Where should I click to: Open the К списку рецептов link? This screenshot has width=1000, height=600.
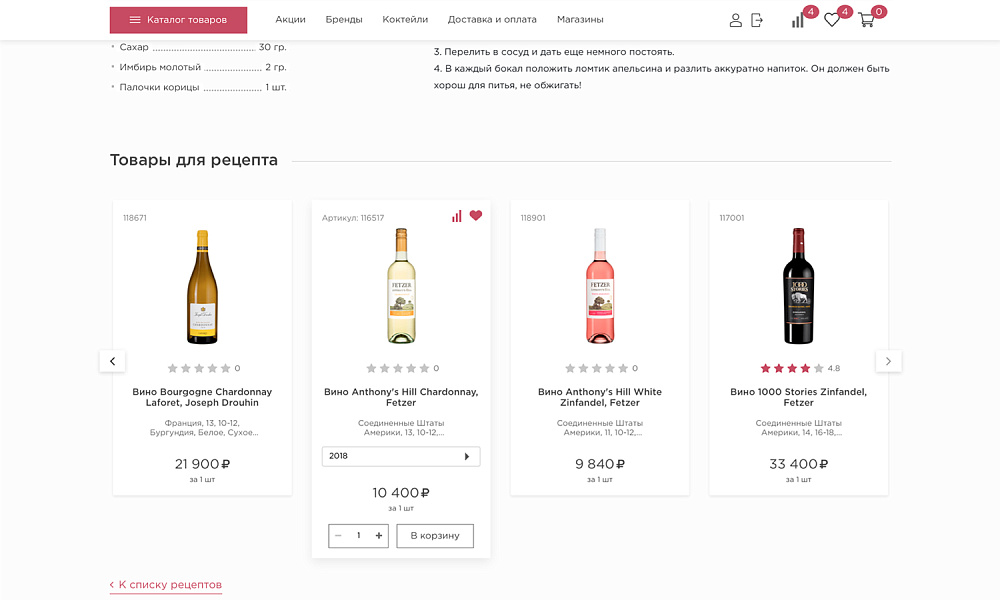pyautogui.click(x=165, y=583)
